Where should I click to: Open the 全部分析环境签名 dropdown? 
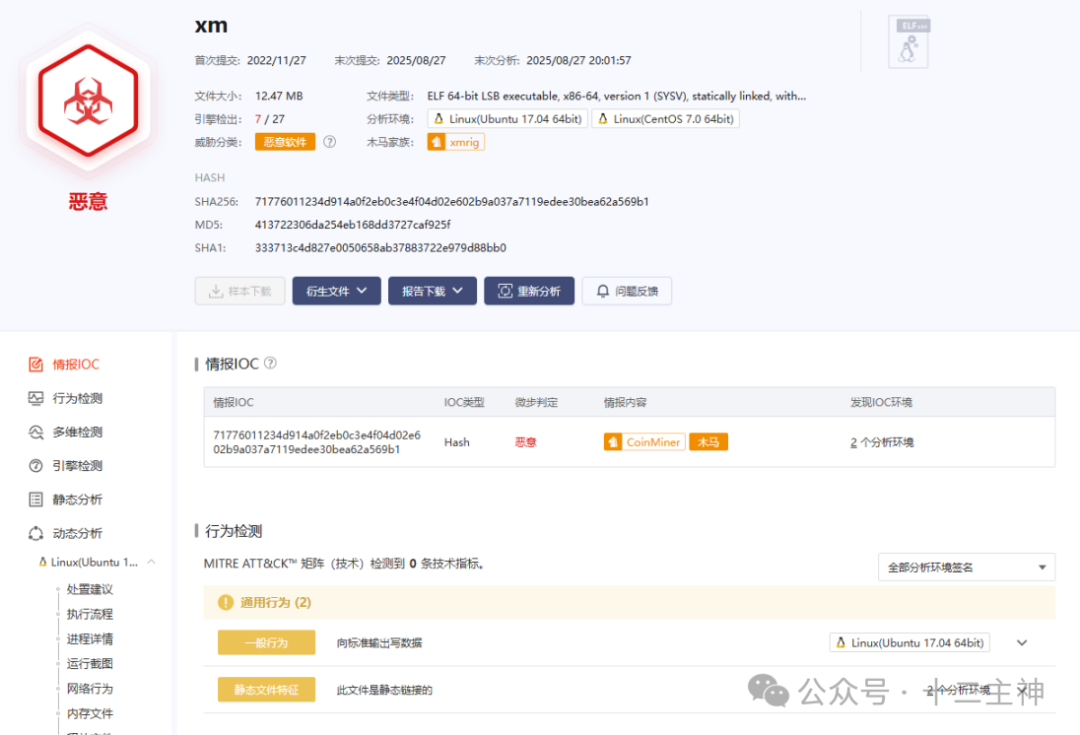tap(966, 566)
